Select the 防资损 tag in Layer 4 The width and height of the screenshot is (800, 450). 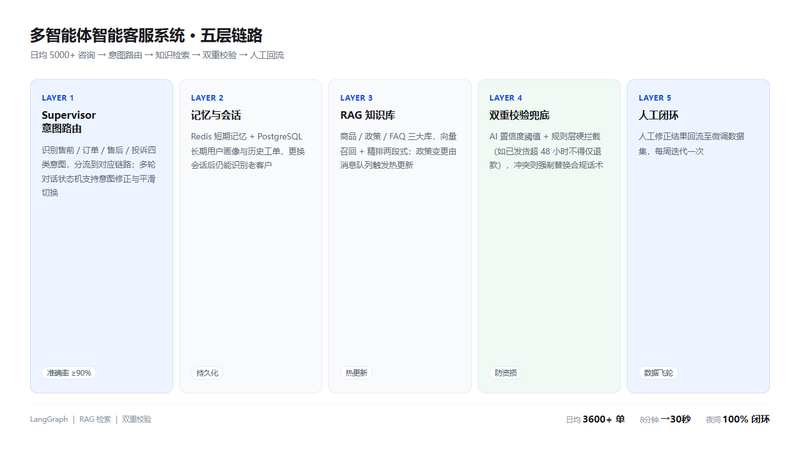[x=506, y=373]
